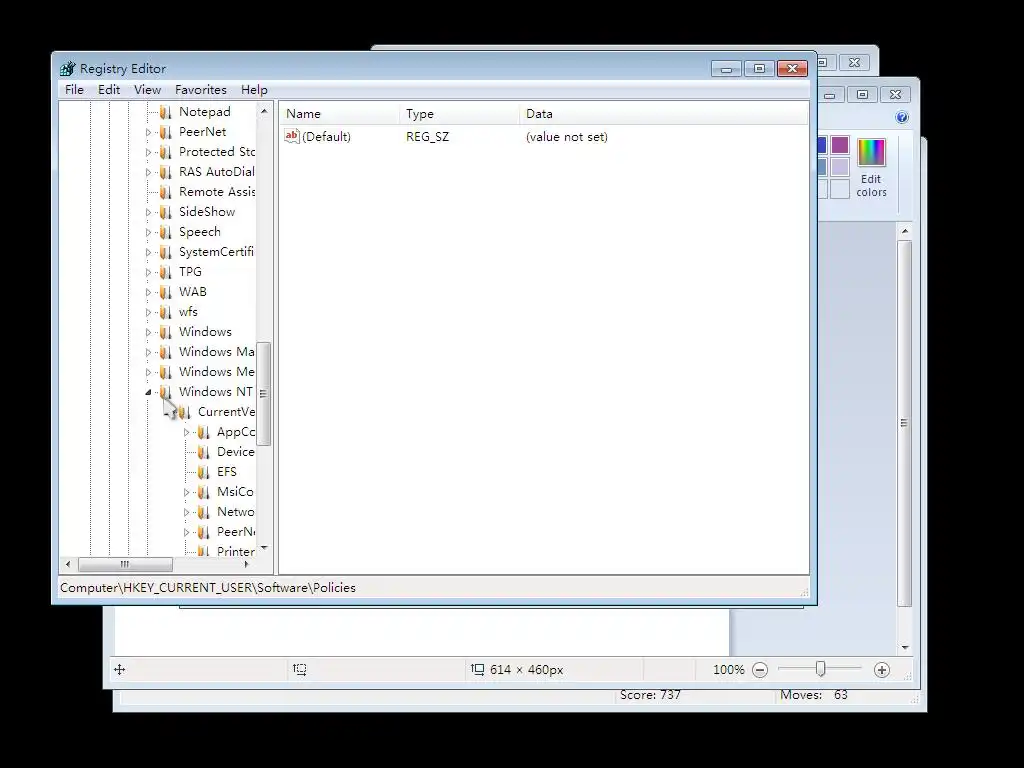Click the Name column header
This screenshot has height=768, width=1024.
coord(339,114)
